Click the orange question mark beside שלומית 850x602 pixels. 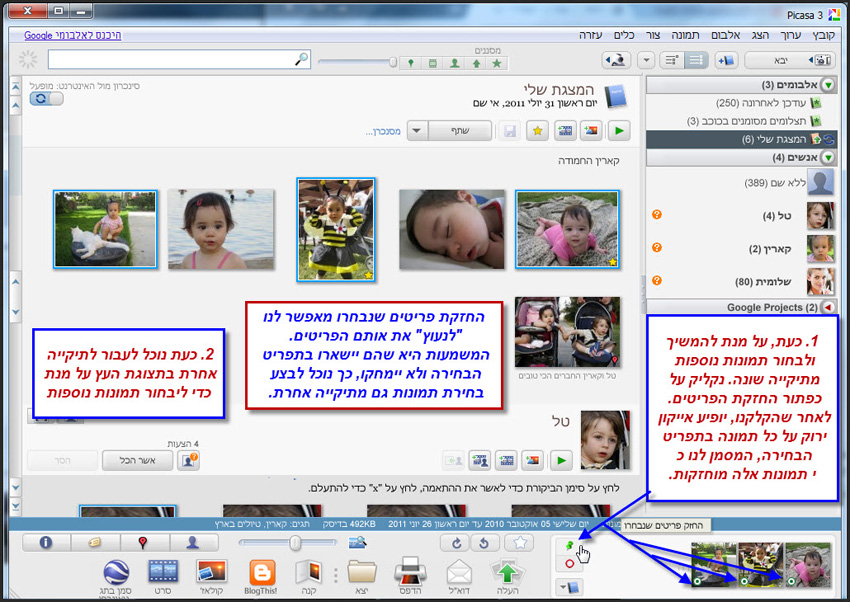coord(656,281)
